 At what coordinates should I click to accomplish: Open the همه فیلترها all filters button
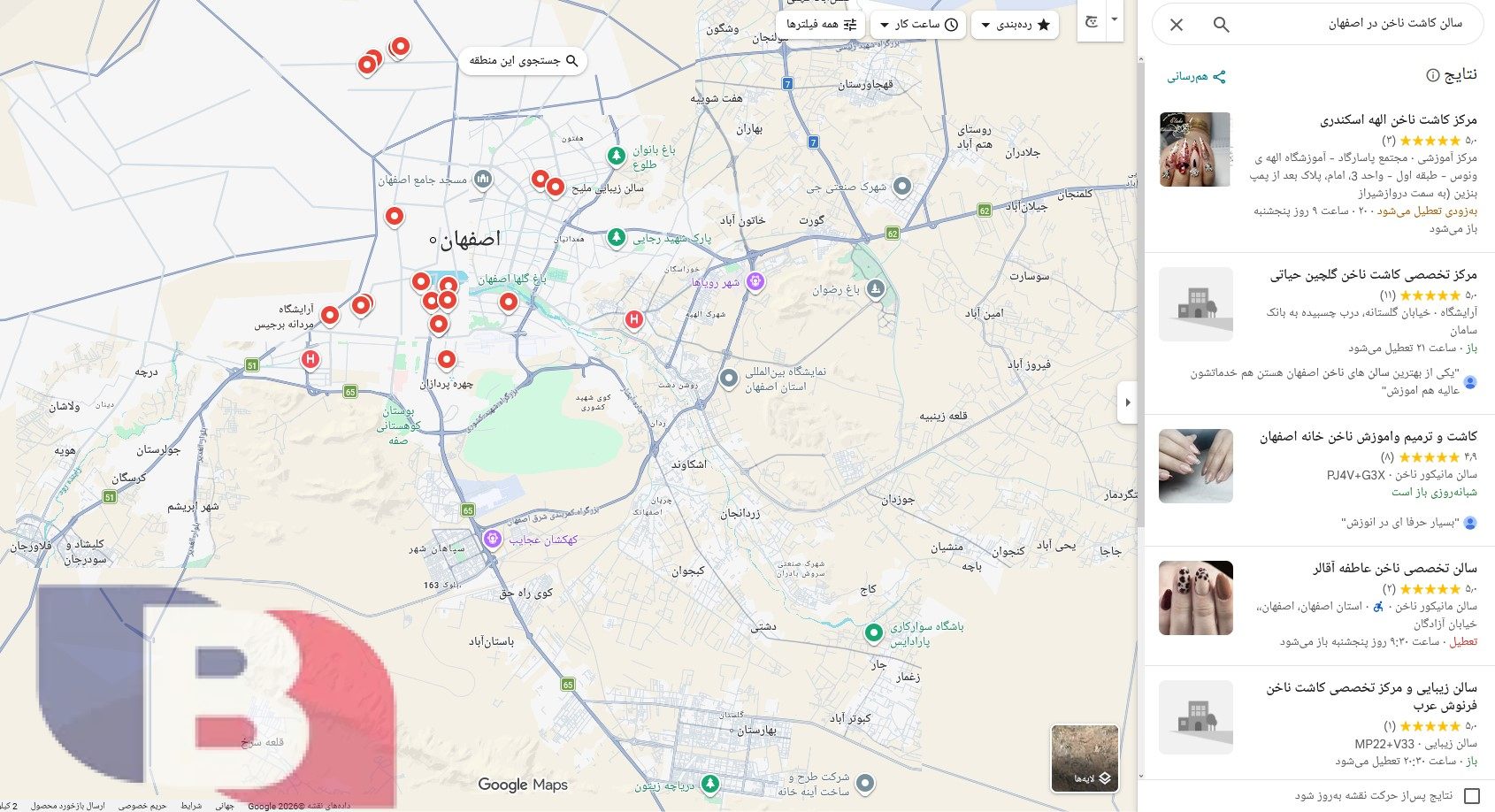(x=817, y=25)
